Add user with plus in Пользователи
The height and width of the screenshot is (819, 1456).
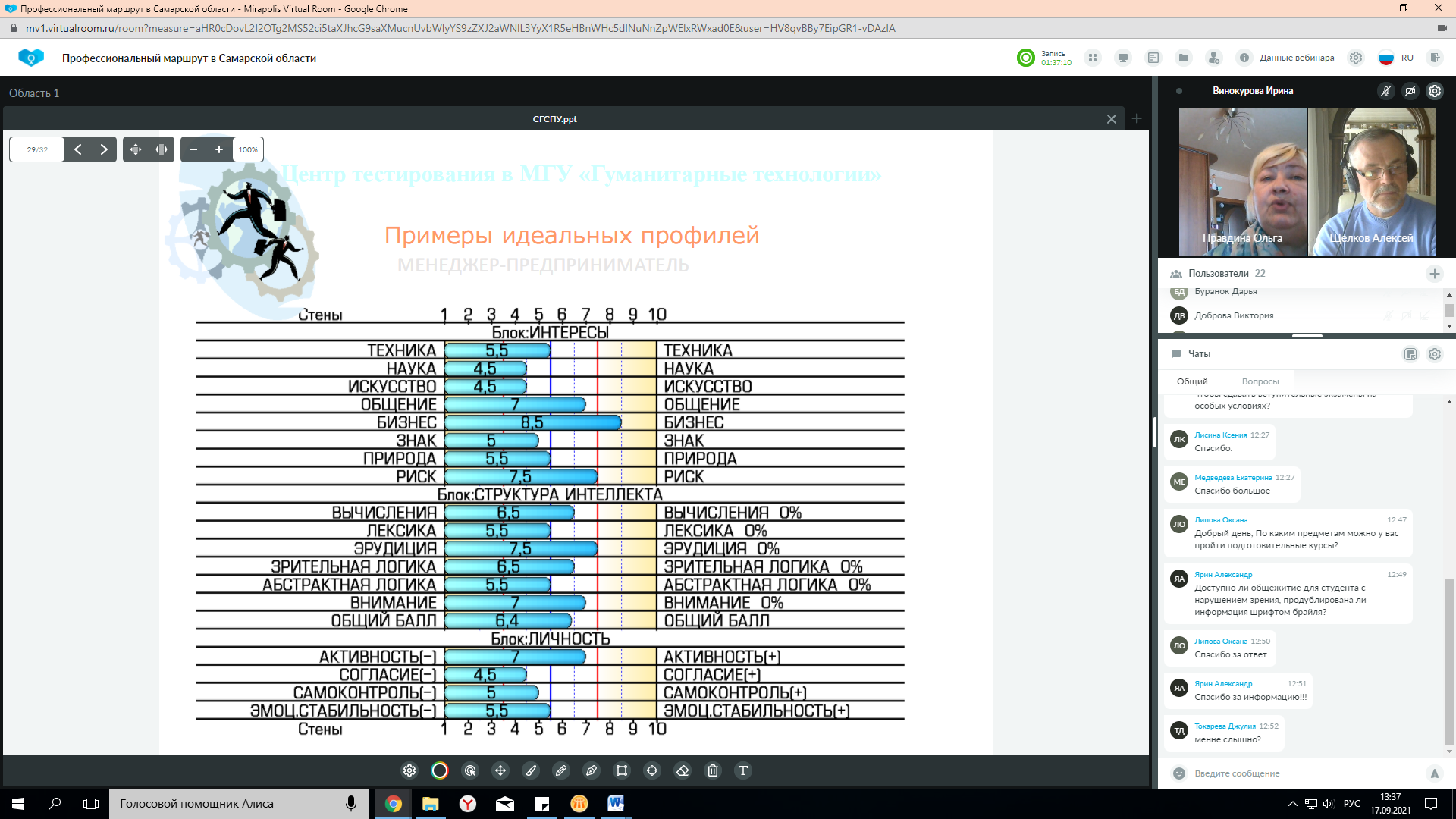pyautogui.click(x=1435, y=274)
